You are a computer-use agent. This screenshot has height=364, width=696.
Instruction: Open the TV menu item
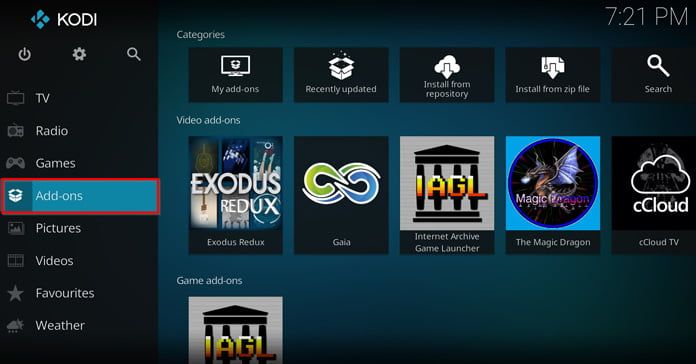click(80, 98)
